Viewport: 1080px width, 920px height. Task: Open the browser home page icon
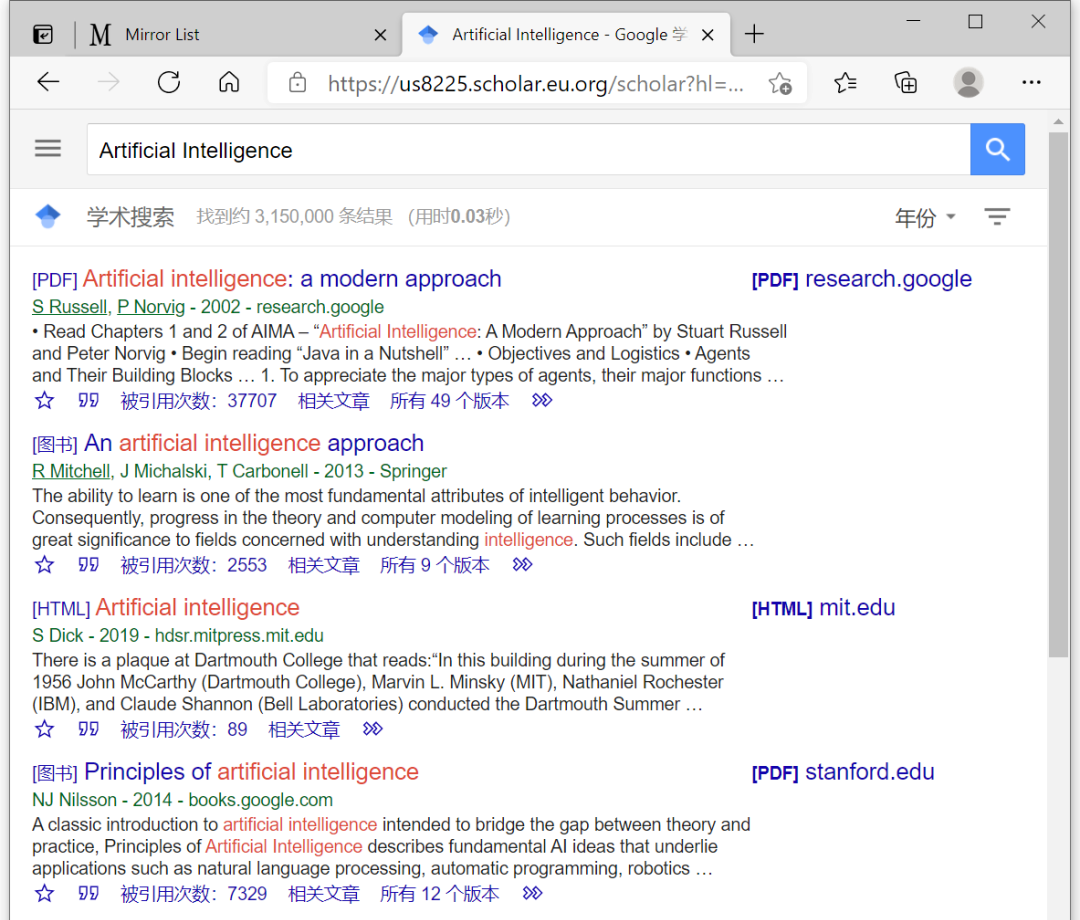229,83
